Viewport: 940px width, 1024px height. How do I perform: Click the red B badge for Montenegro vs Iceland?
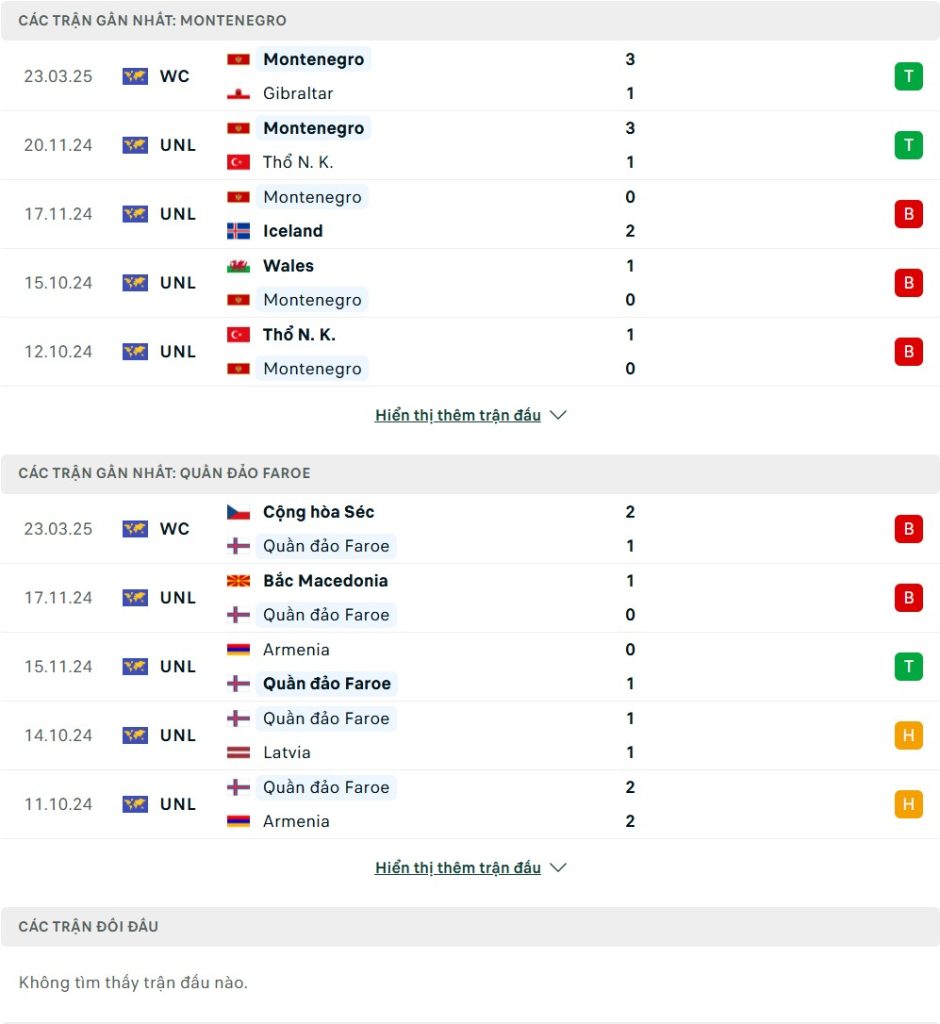[x=908, y=214]
